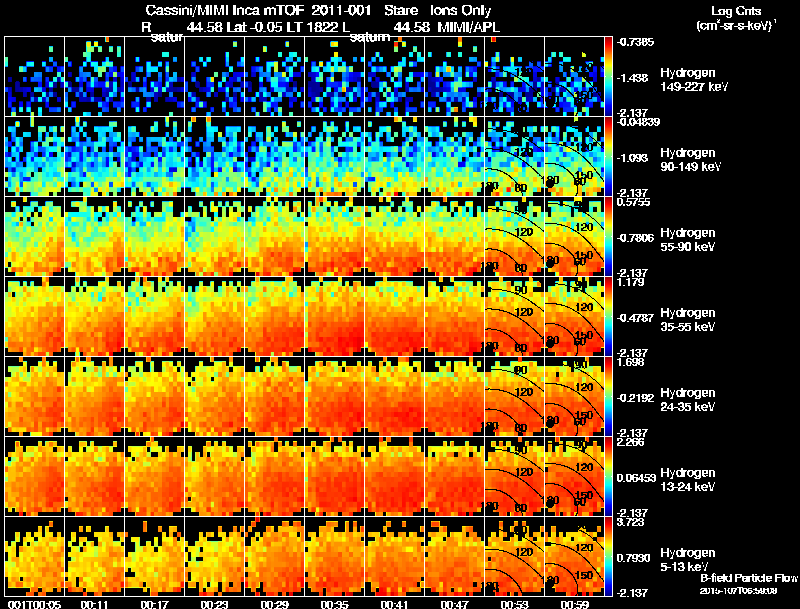The height and width of the screenshot is (609, 800).
Task: Click the '1.179' color scale value
Action: pos(631,282)
